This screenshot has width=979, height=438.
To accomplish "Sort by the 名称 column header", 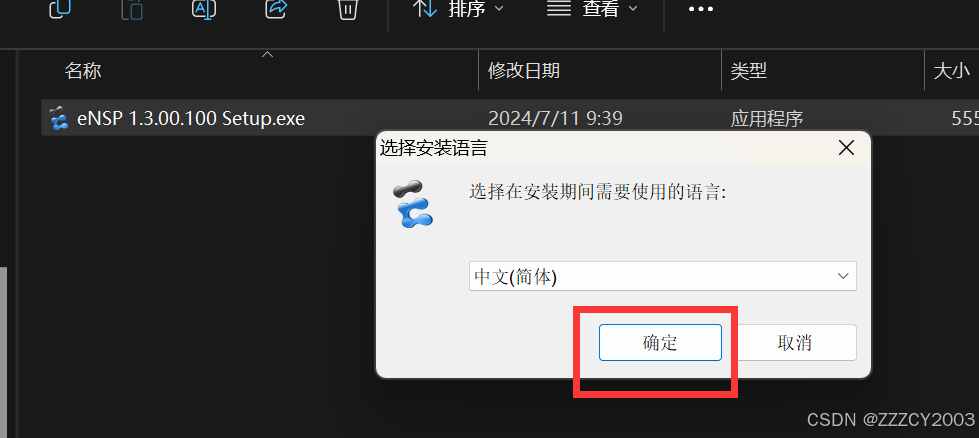I will (82, 71).
